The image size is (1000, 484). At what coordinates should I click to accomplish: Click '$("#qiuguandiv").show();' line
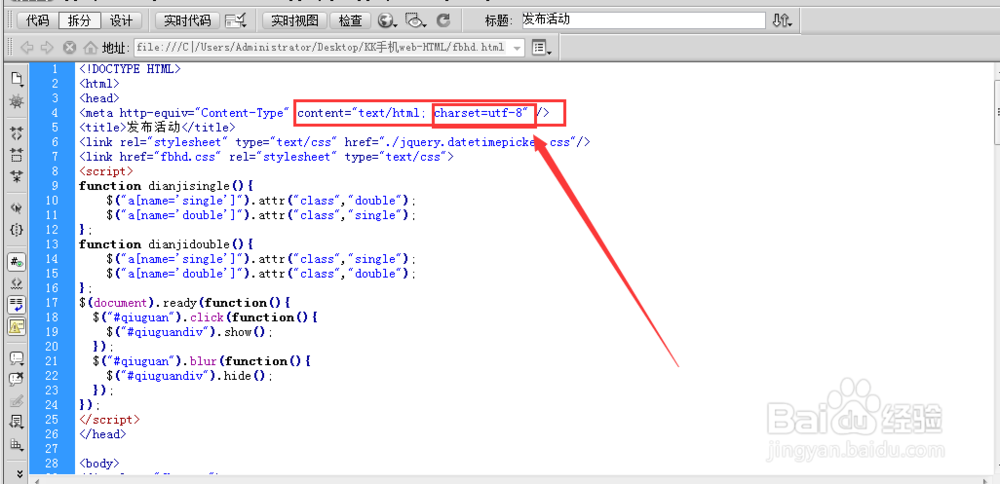tap(189, 332)
